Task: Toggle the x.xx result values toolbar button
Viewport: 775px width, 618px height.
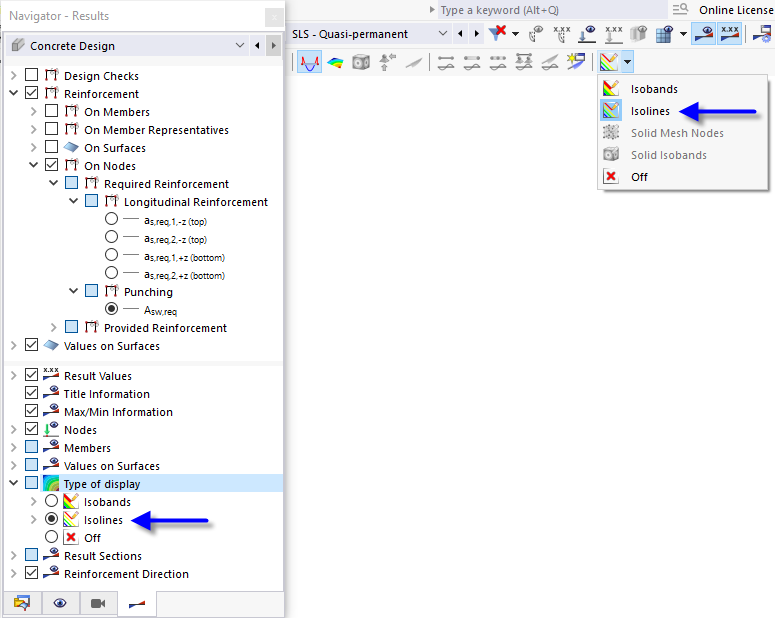Action: (x=730, y=34)
